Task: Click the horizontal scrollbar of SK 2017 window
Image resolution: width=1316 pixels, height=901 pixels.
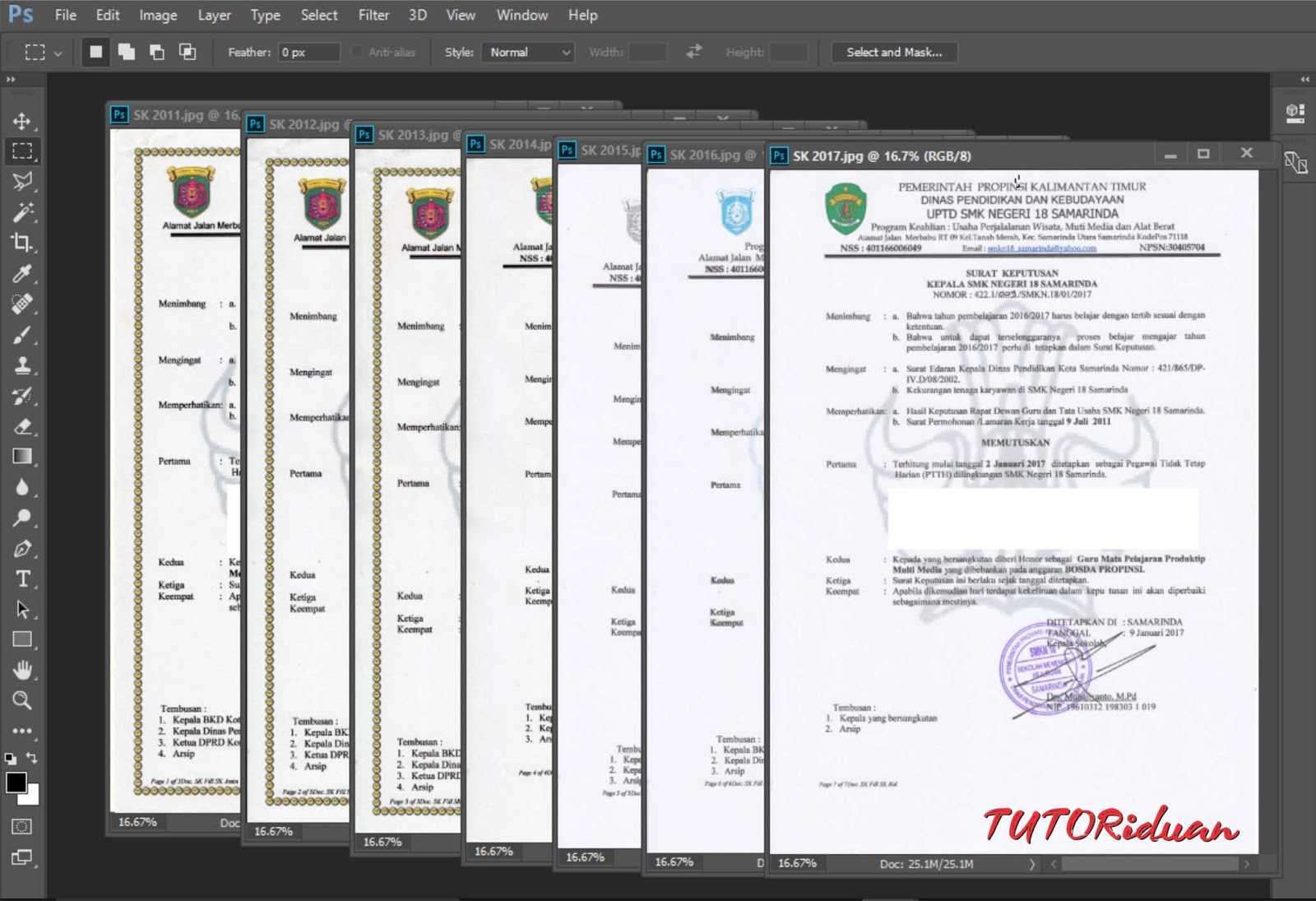Action: [1149, 864]
